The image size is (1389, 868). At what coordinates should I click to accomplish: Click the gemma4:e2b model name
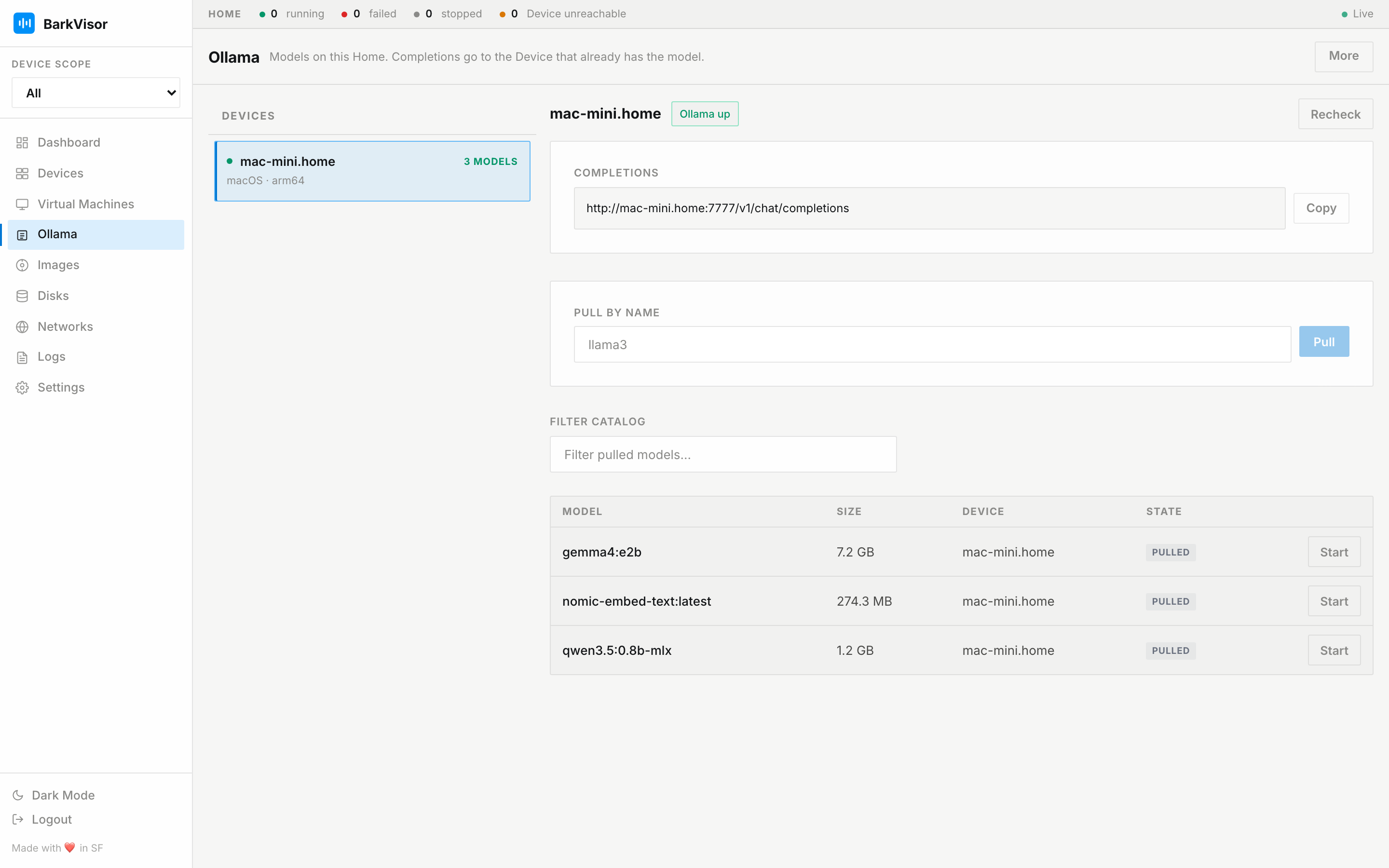(x=602, y=552)
